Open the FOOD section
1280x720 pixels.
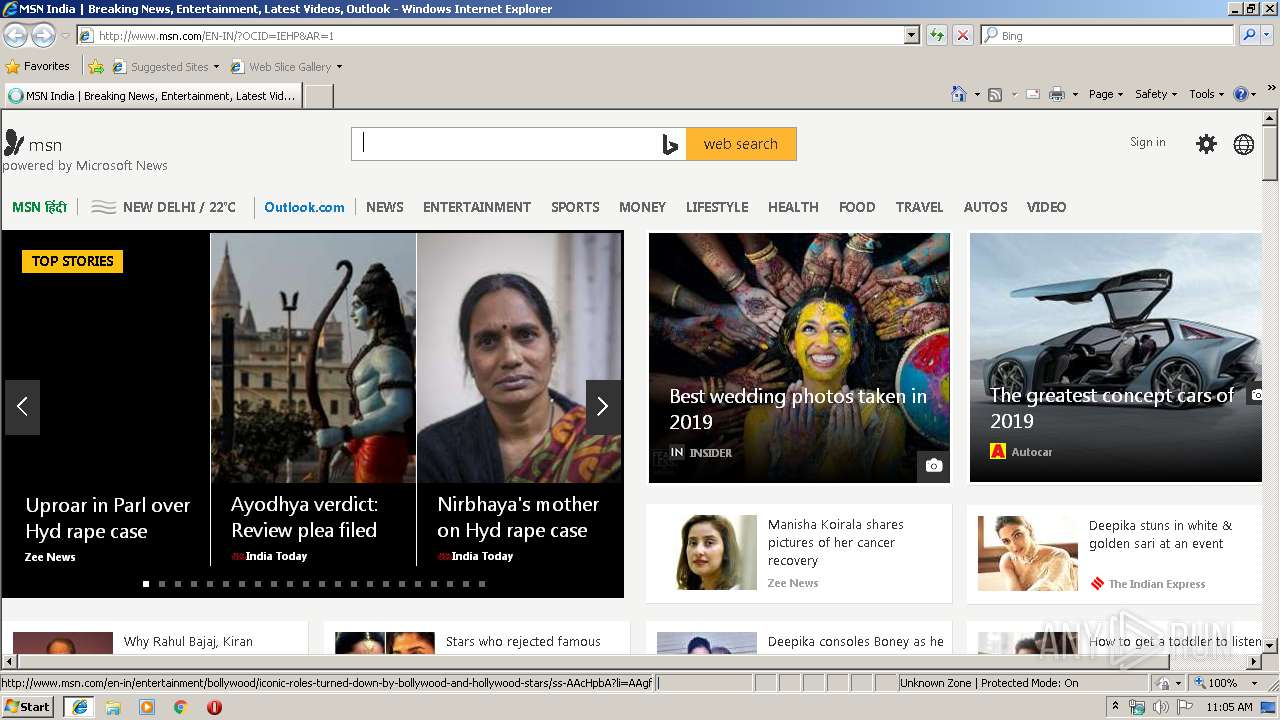pyautogui.click(x=857, y=207)
